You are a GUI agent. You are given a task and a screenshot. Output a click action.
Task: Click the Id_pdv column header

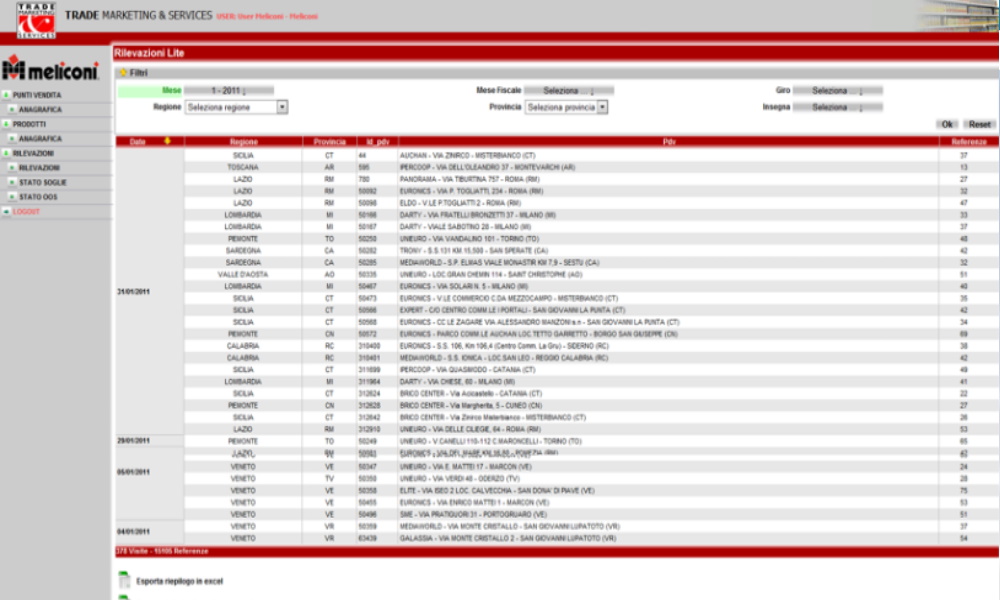378,142
